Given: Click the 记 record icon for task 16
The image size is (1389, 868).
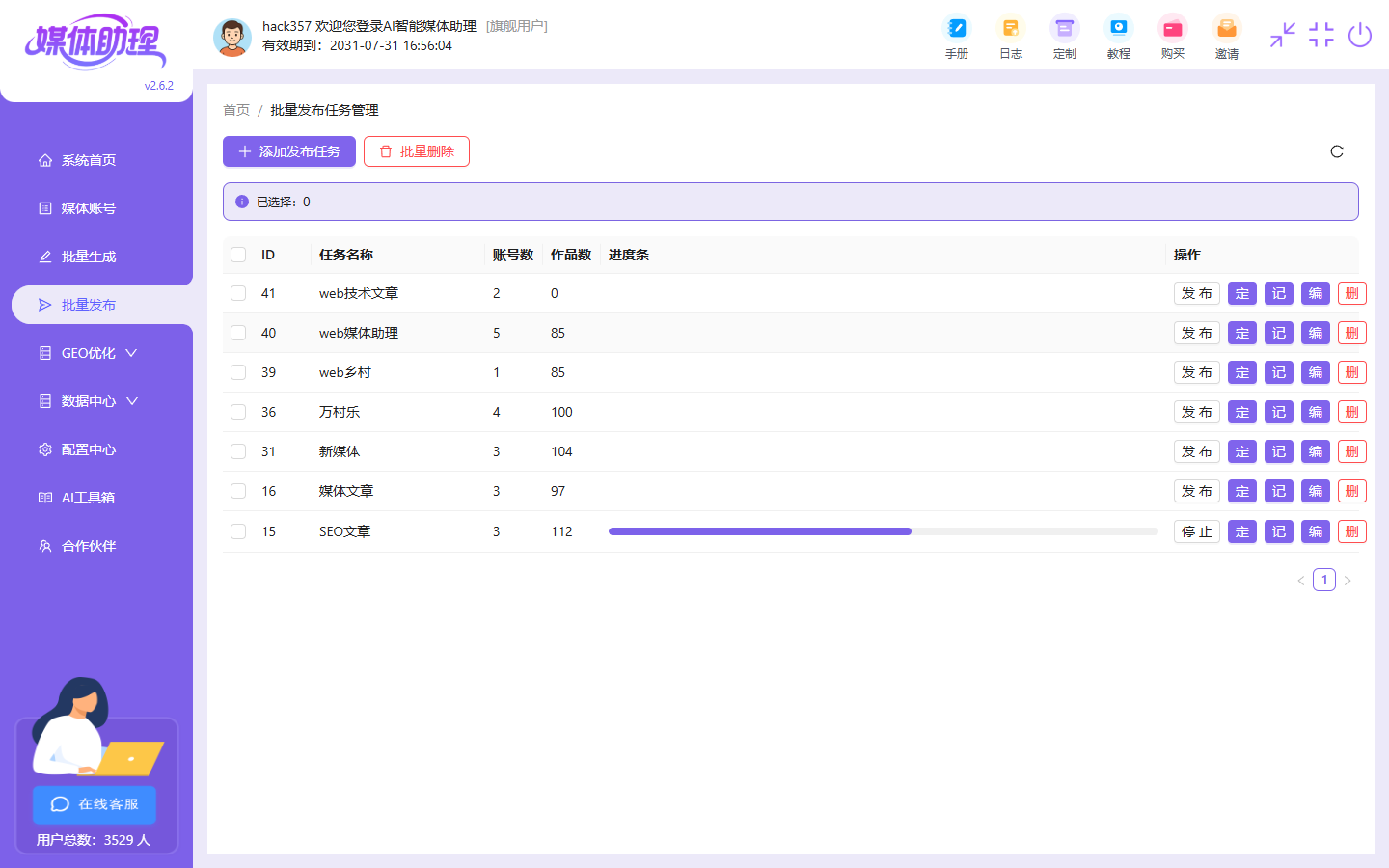Looking at the screenshot, I should (x=1279, y=491).
